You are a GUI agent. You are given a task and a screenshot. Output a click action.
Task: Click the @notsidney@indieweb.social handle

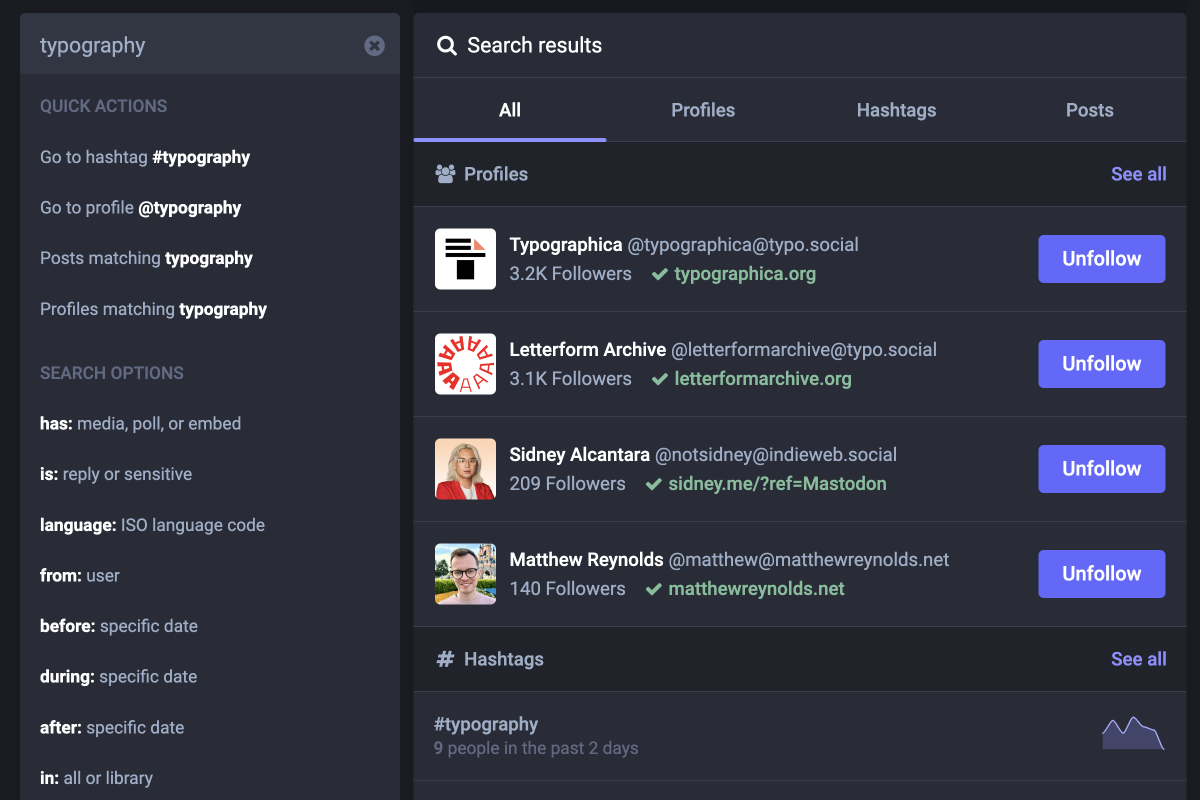(x=776, y=455)
